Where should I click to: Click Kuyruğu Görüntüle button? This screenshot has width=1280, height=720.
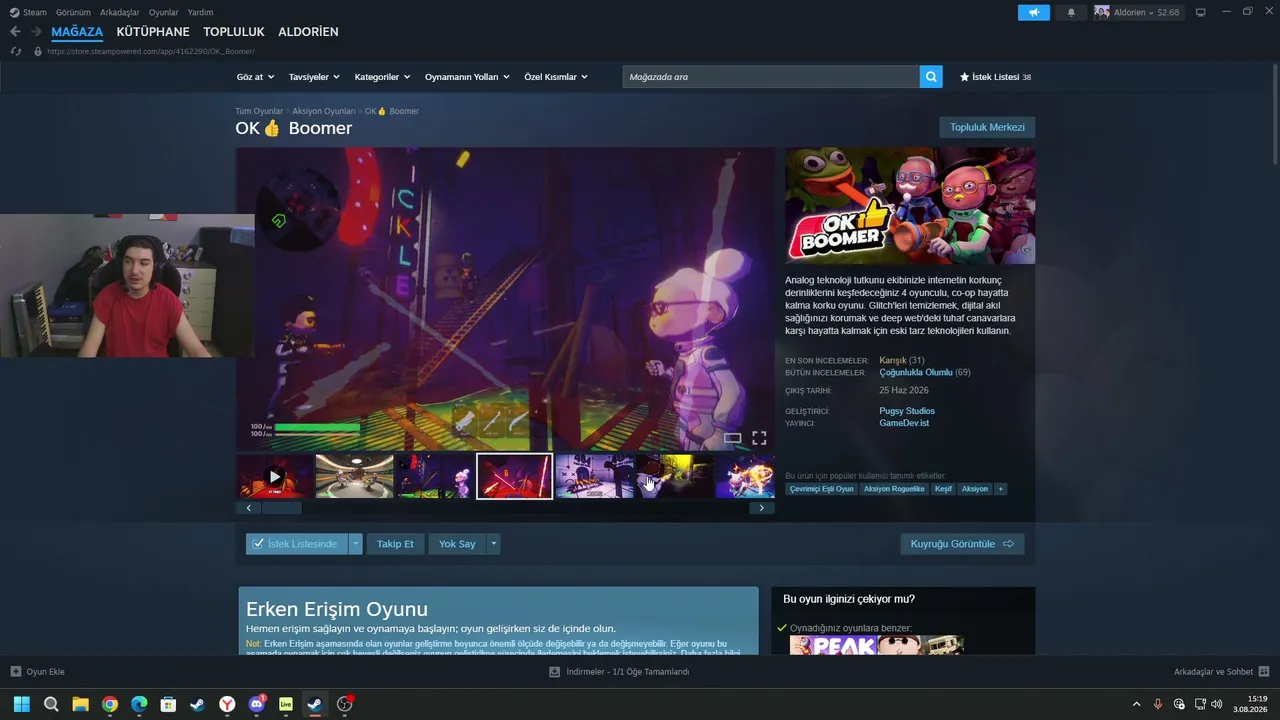(x=962, y=544)
